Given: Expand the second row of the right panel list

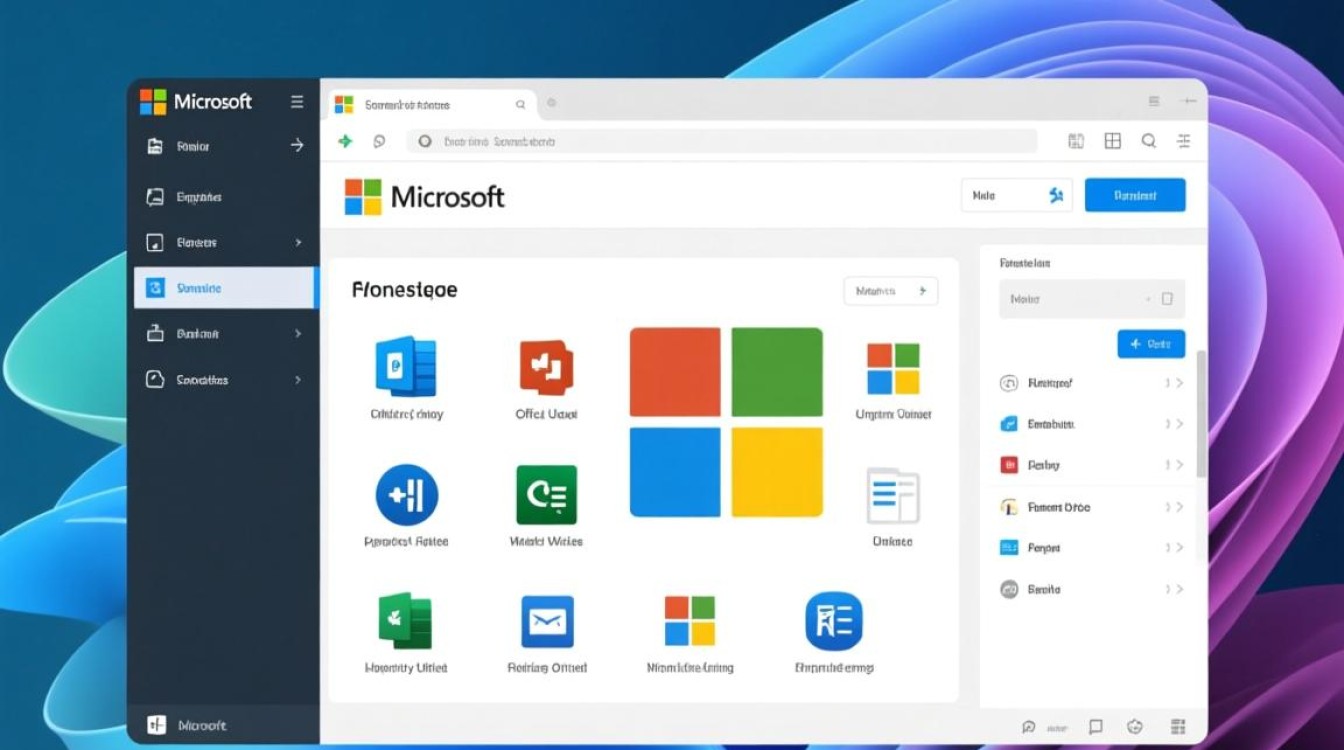Looking at the screenshot, I should point(1179,424).
